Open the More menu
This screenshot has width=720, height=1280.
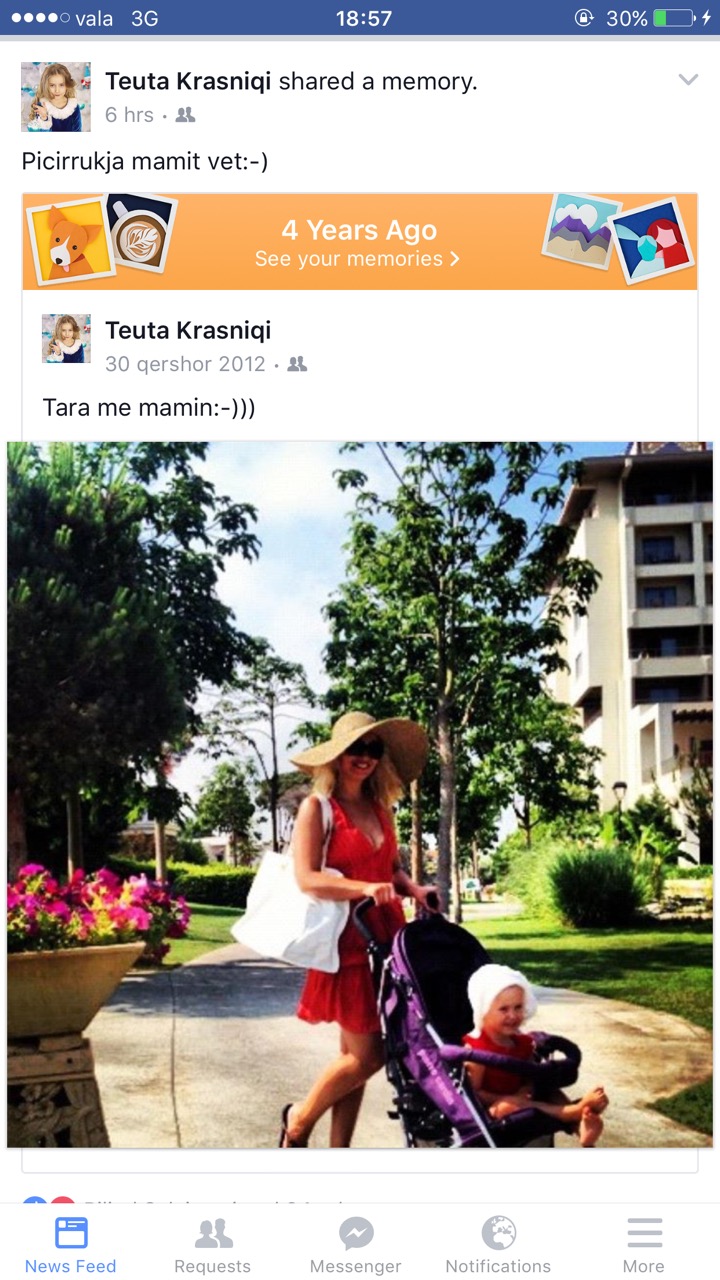(x=644, y=1245)
